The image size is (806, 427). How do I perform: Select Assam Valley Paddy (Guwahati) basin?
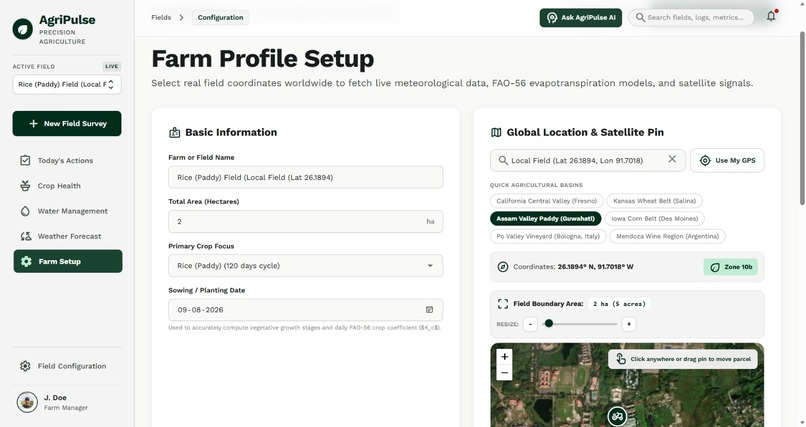(545, 218)
